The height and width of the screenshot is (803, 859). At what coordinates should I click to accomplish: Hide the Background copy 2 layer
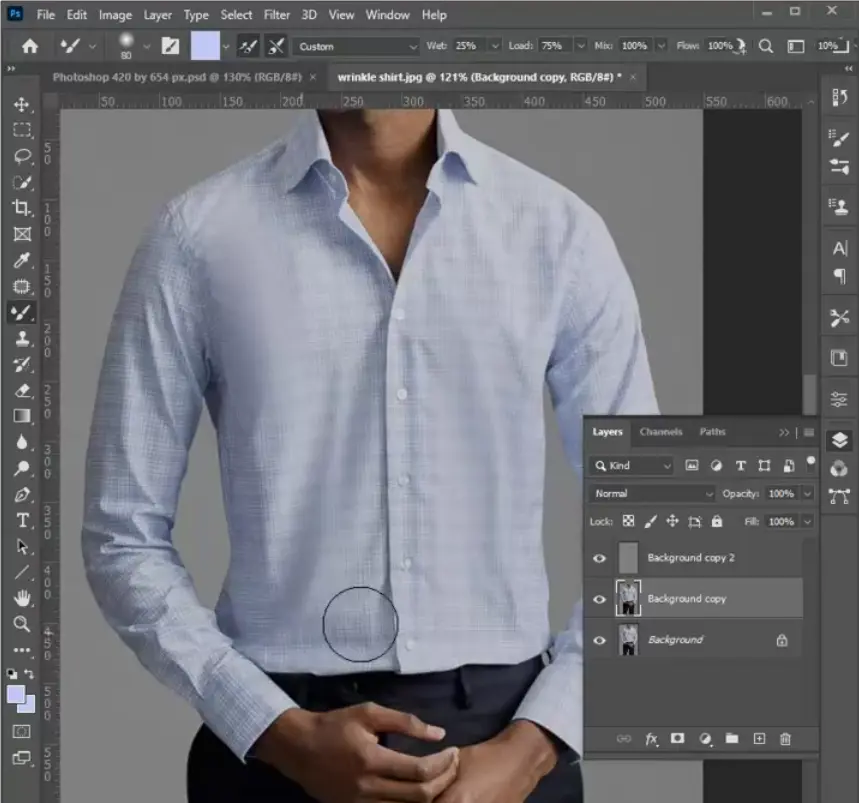pos(599,558)
